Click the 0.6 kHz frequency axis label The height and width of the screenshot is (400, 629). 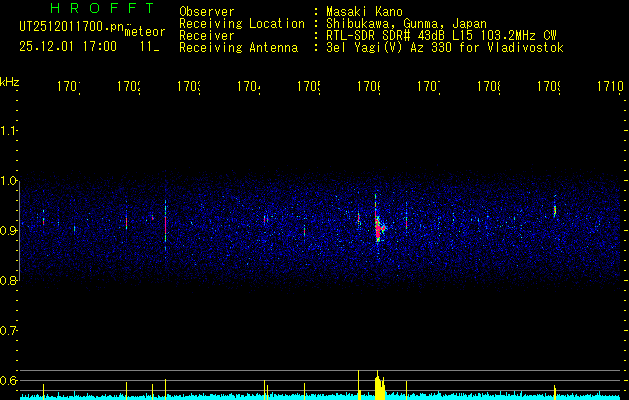(8, 380)
